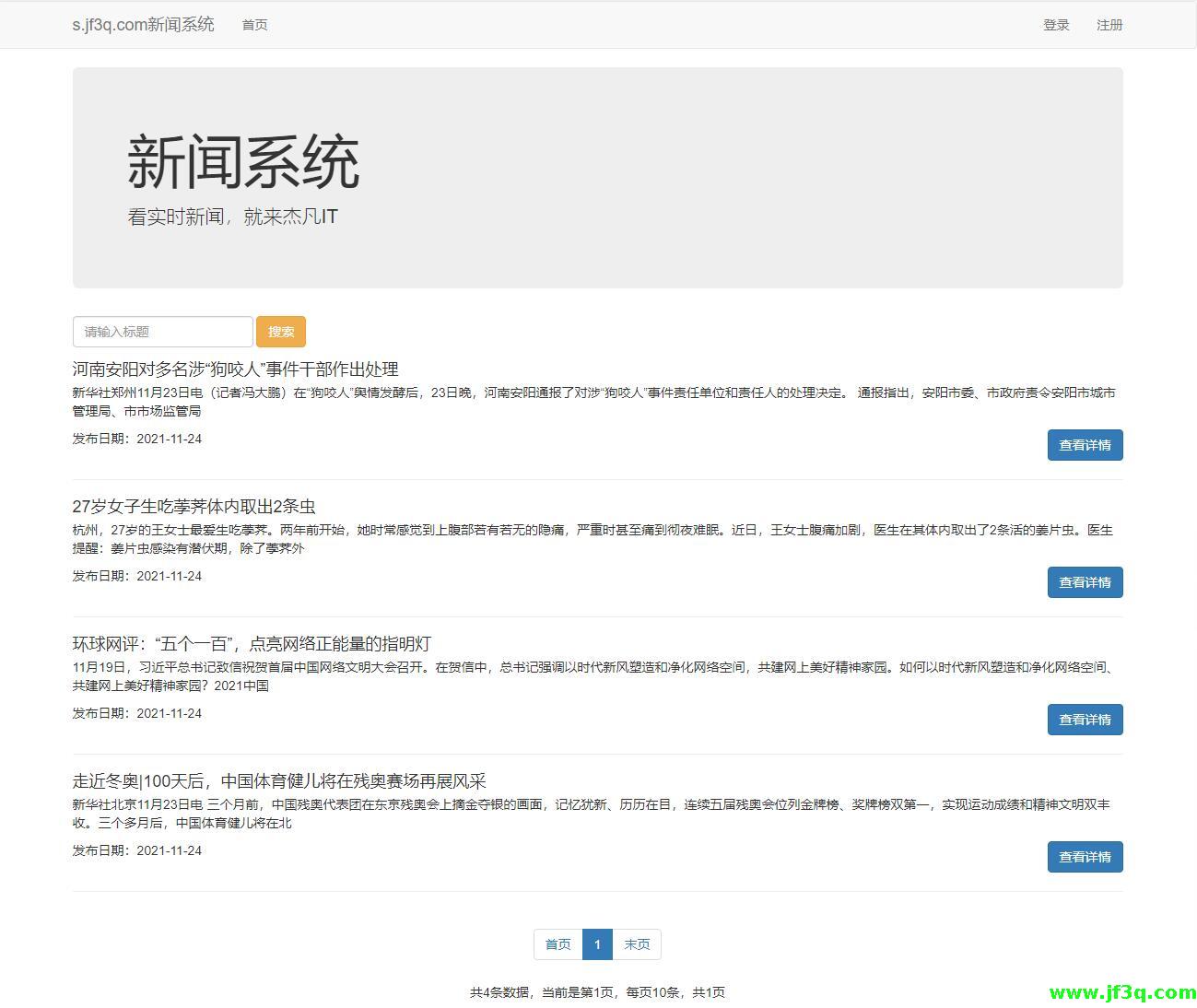Focus the 请输入标题 search field

coord(162,332)
